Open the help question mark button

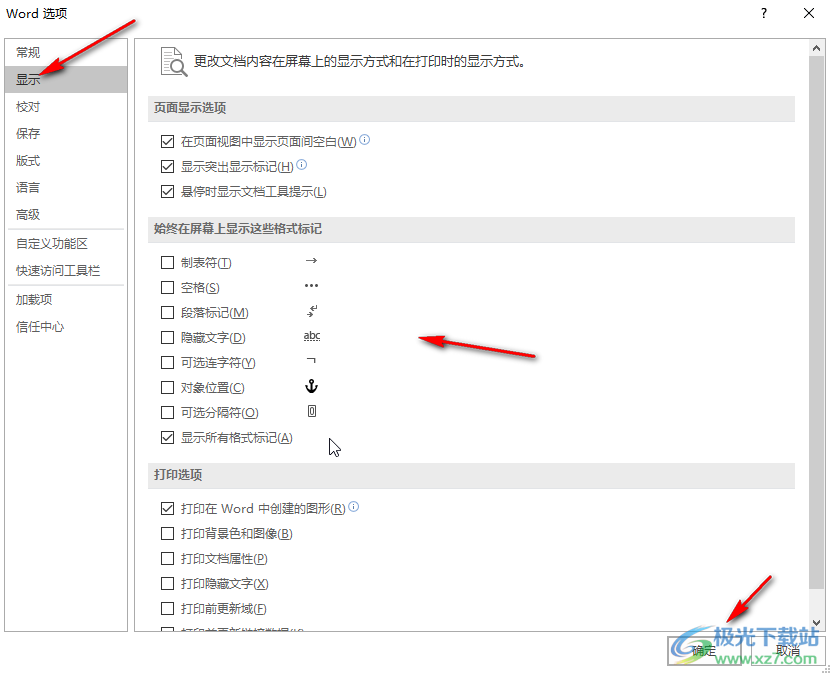tap(764, 13)
